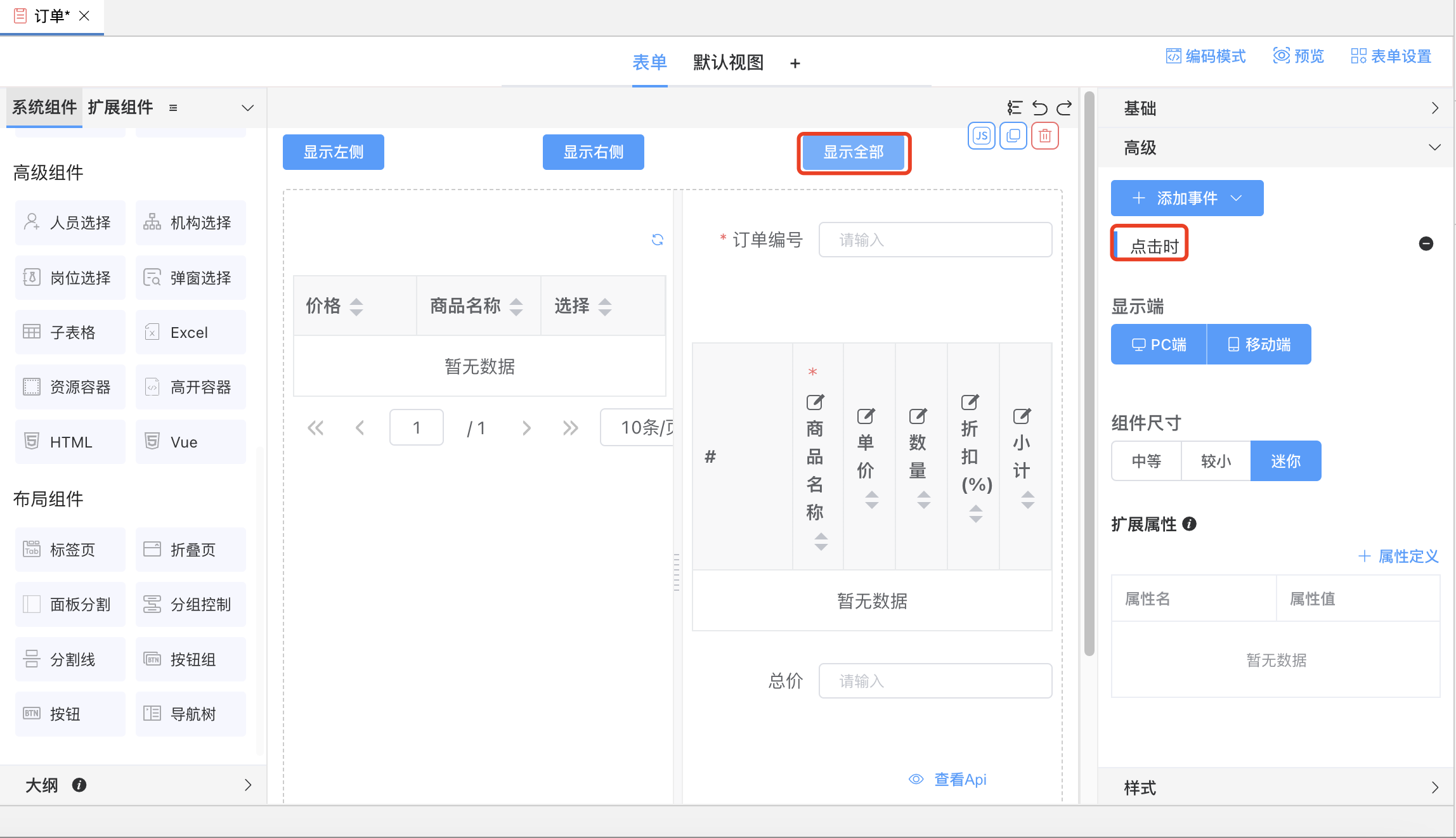Select 中等 component size option
Screen dimensions: 1456x838
(x=1146, y=461)
